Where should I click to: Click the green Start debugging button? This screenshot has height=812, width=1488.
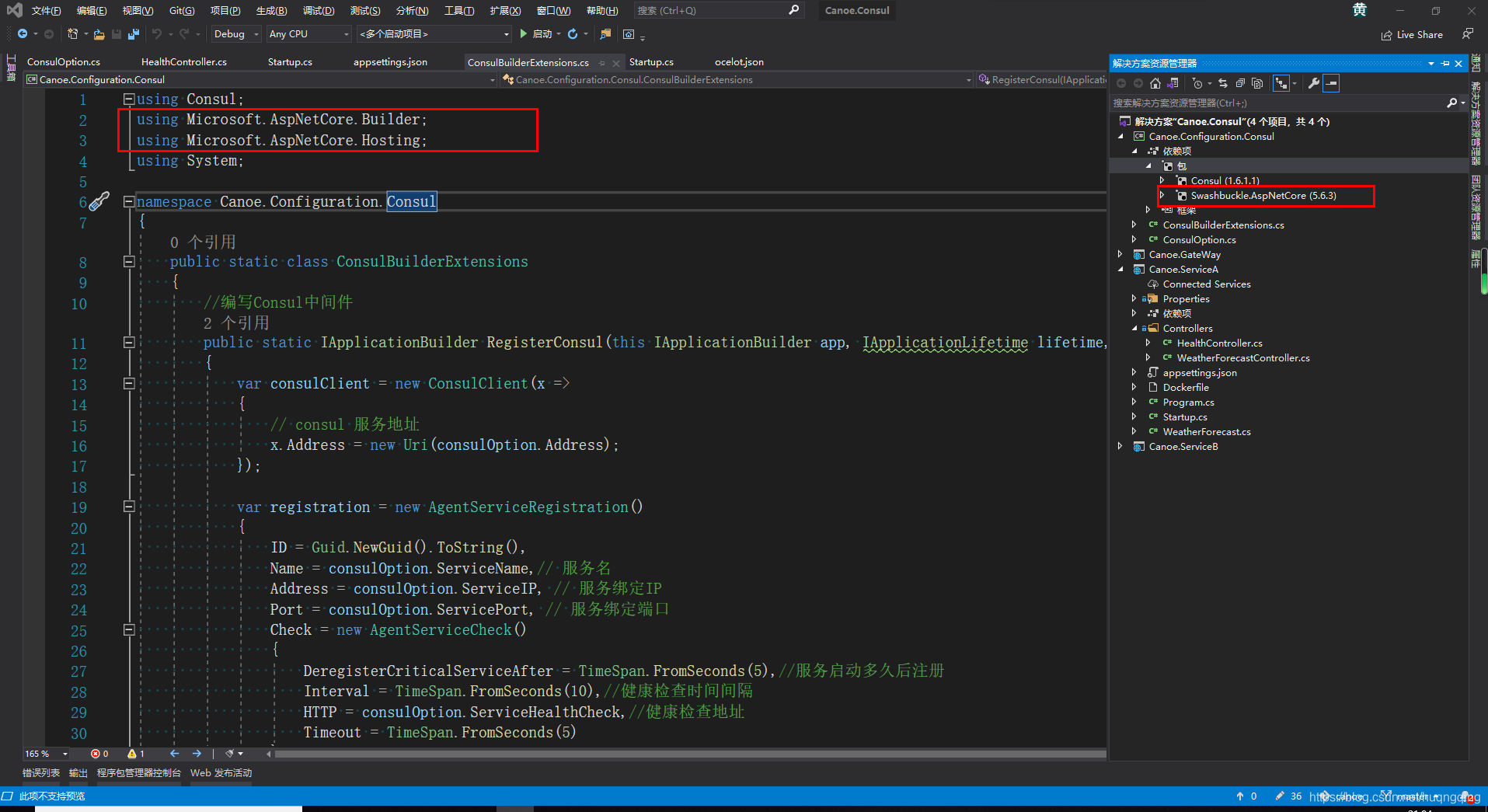pyautogui.click(x=536, y=34)
